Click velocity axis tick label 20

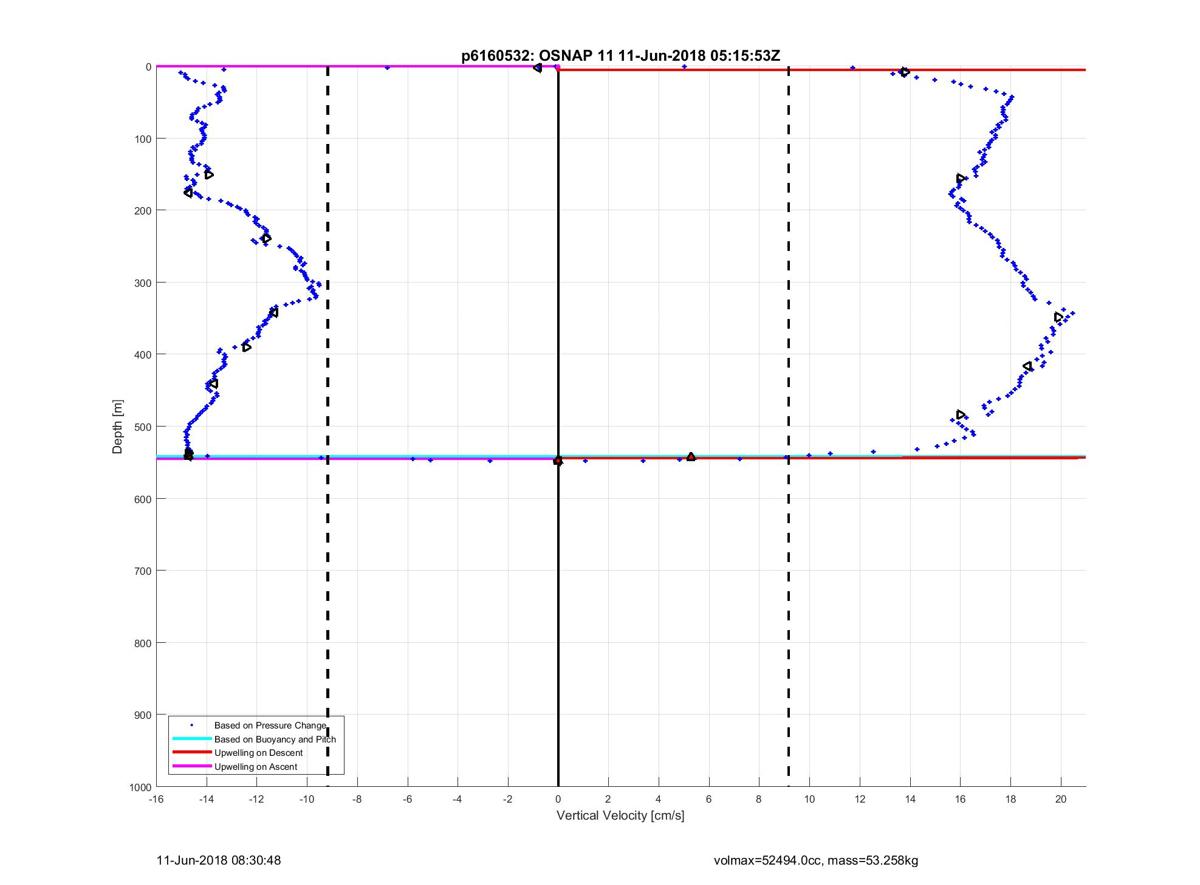pos(1061,799)
